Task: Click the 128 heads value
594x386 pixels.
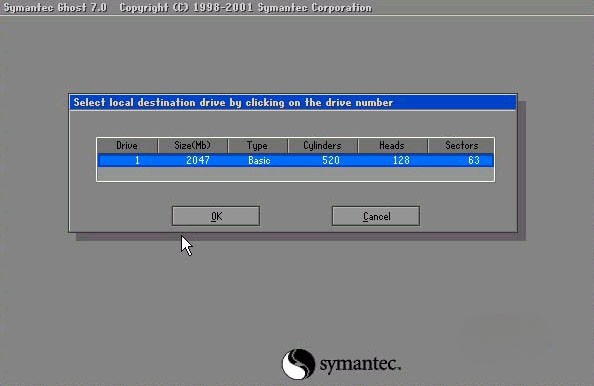Action: coord(401,160)
